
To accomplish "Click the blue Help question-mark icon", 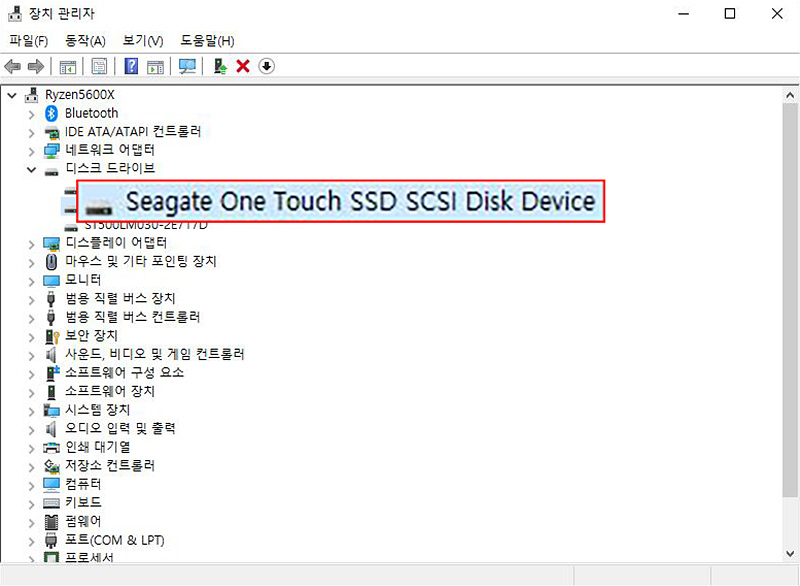I will tap(131, 66).
